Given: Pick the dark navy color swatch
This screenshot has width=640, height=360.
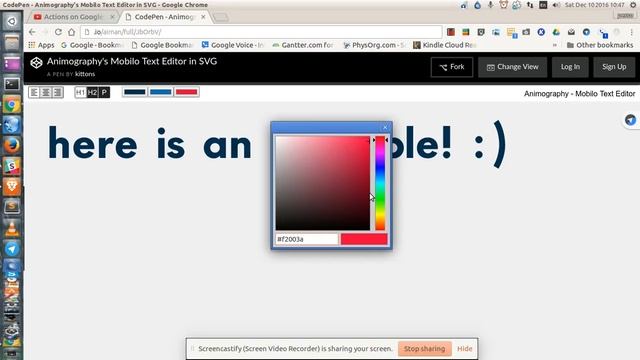Looking at the screenshot, I should 135,92.
